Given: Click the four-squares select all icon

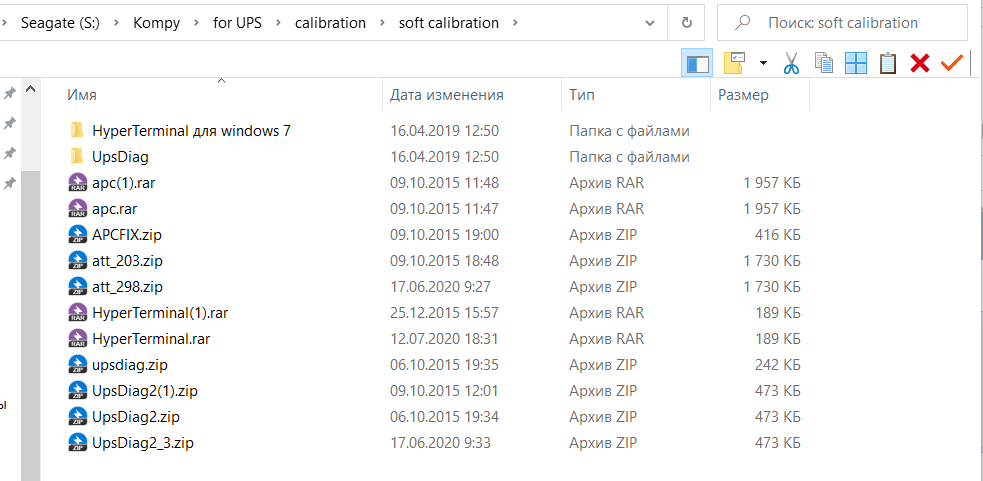Looking at the screenshot, I should (856, 63).
